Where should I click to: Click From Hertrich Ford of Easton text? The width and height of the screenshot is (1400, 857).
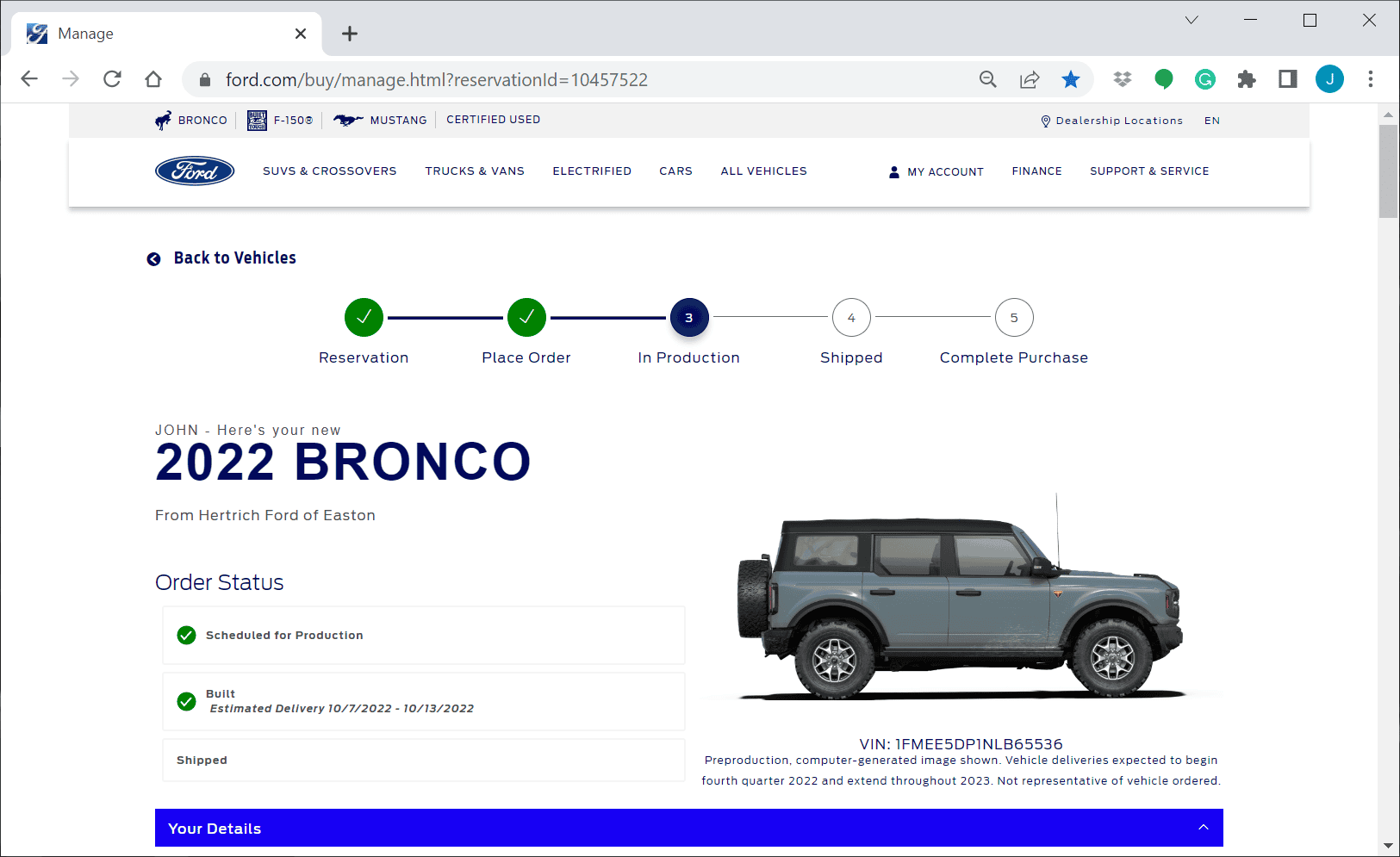(x=265, y=515)
